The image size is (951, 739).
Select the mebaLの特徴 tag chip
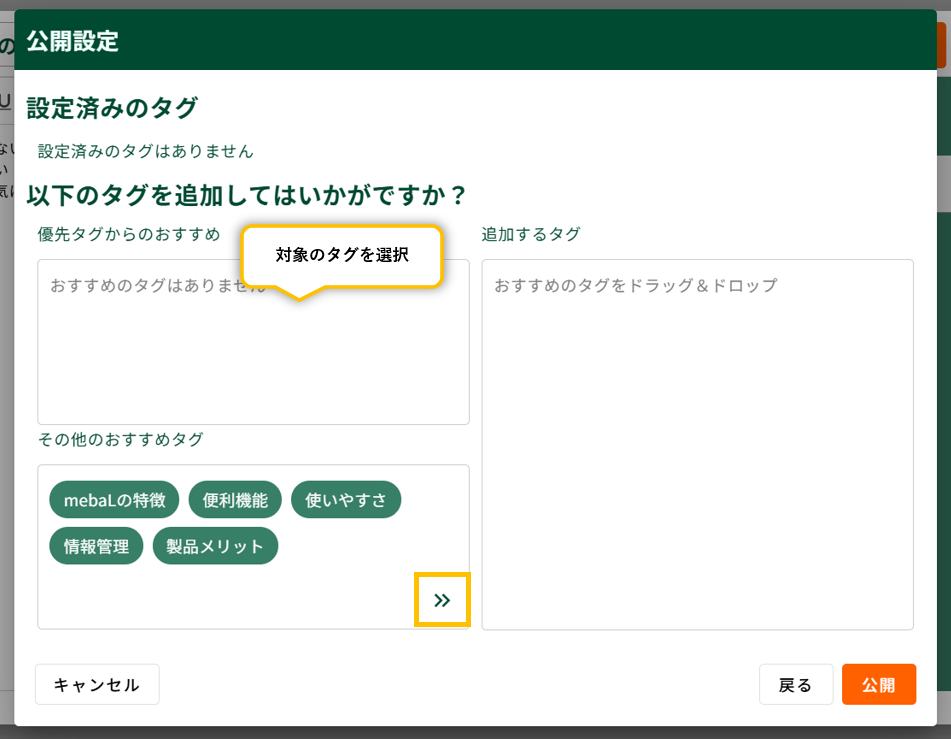[114, 500]
